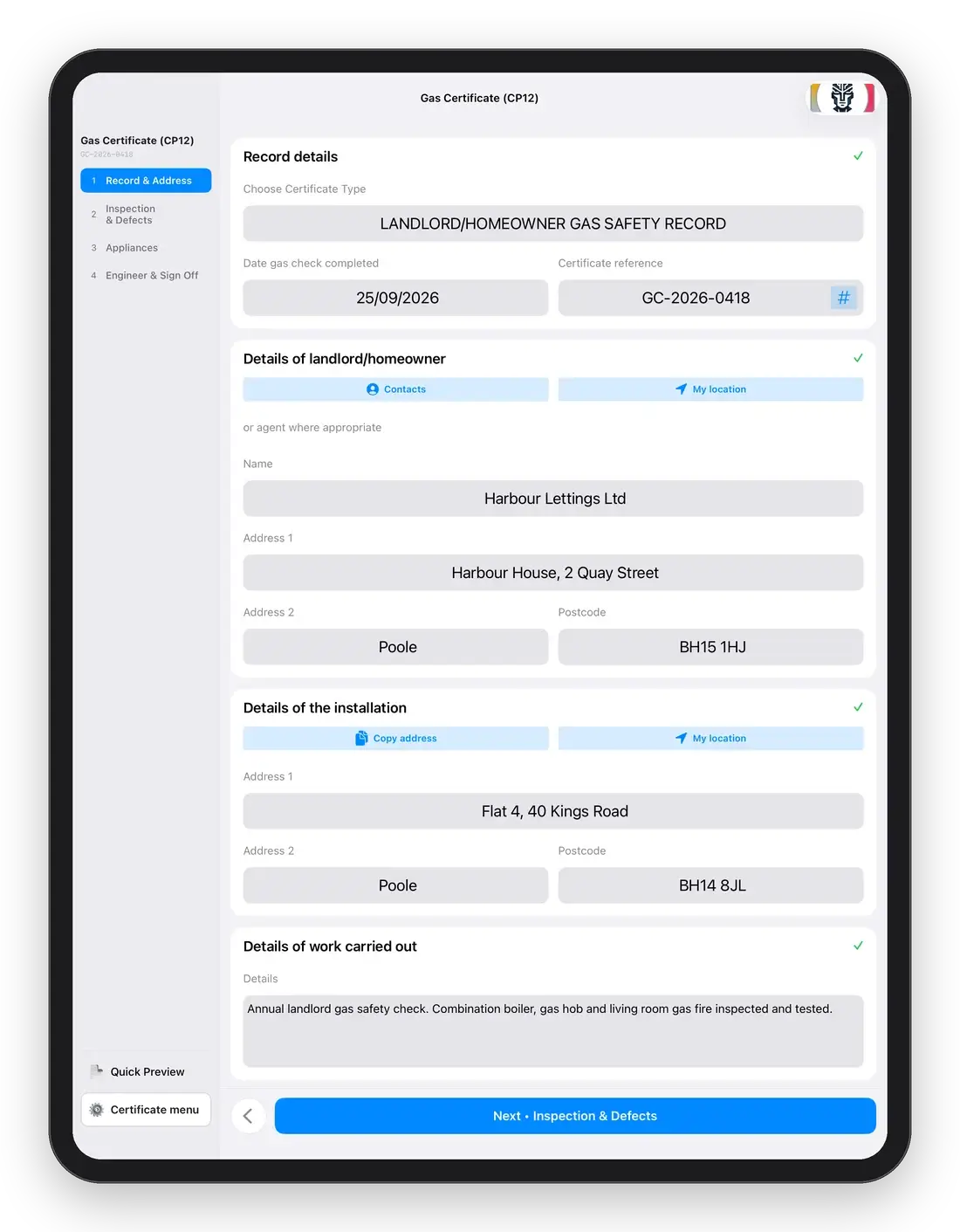Click the Gas Certificate (CP12) page title
Image resolution: width=960 pixels, height=1232 pixels.
(x=479, y=98)
